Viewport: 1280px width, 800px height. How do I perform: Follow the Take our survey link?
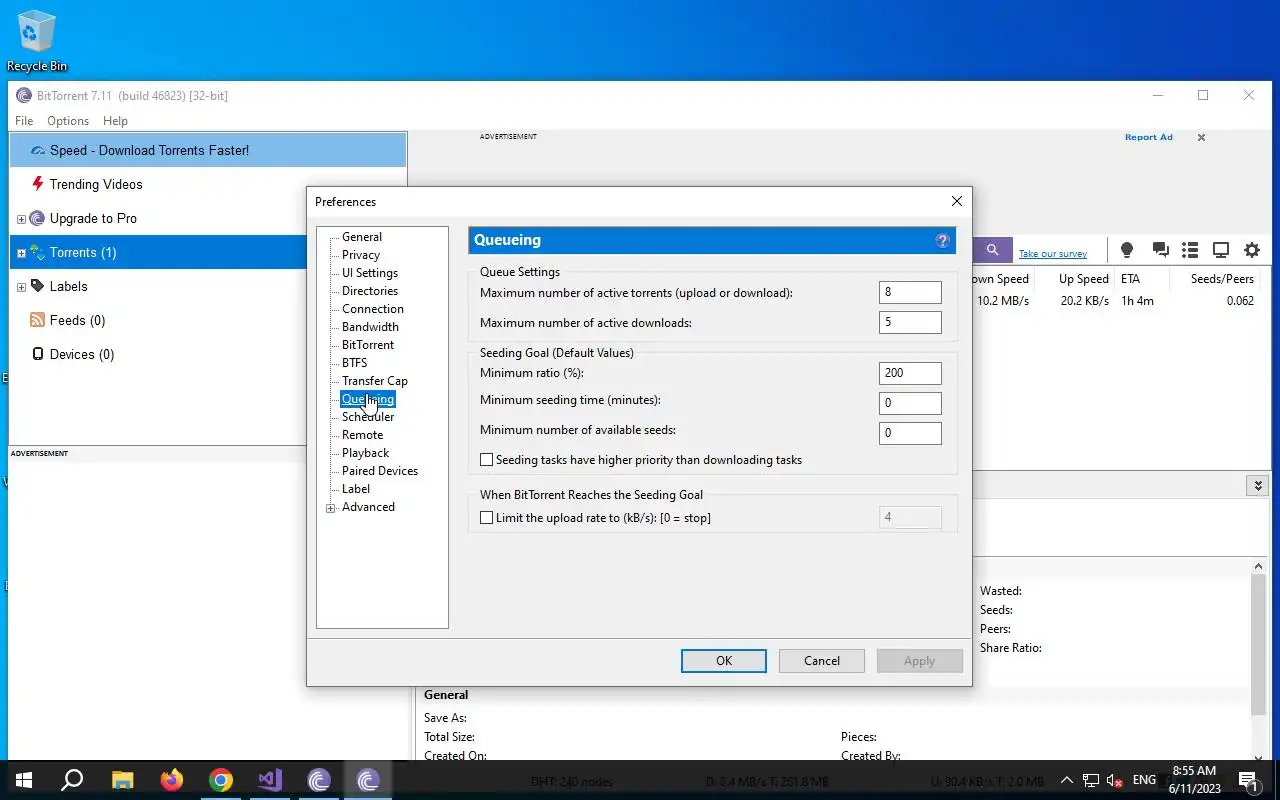coord(1053,254)
